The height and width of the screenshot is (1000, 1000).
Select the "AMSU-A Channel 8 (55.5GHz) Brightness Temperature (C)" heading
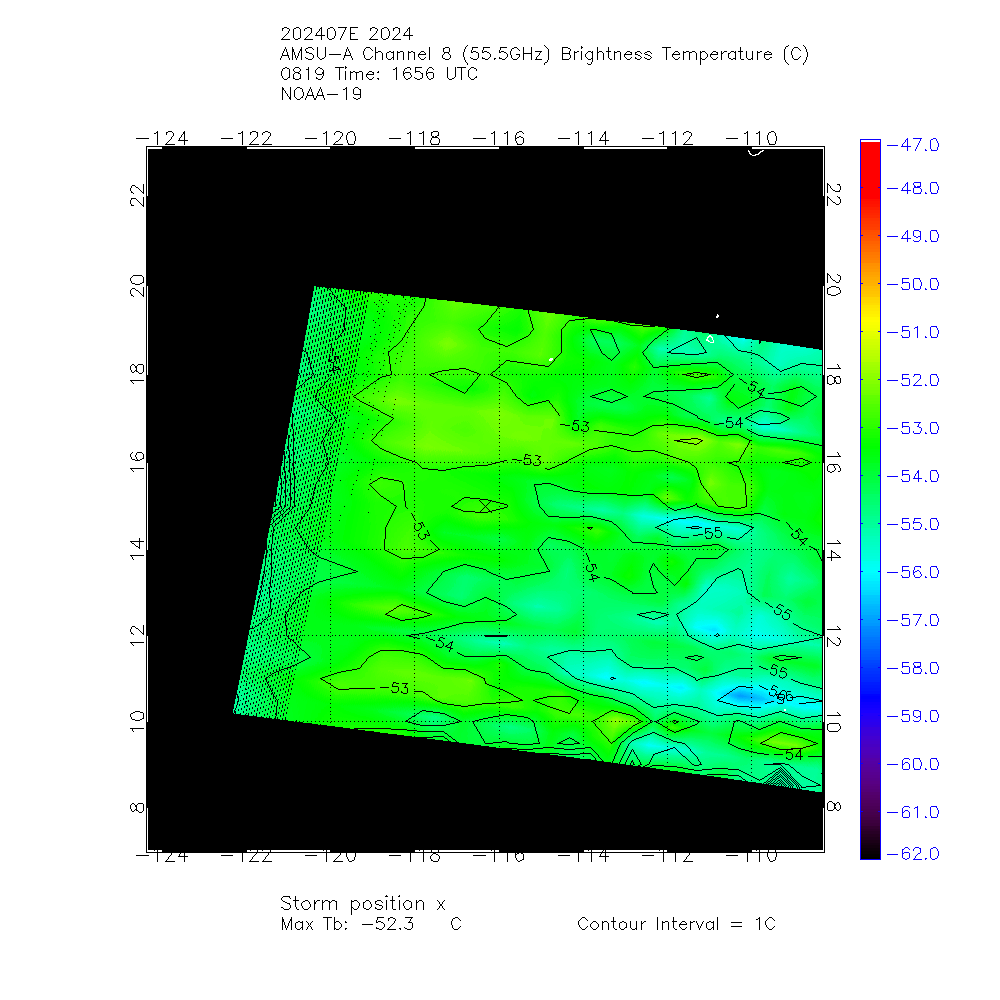point(544,54)
